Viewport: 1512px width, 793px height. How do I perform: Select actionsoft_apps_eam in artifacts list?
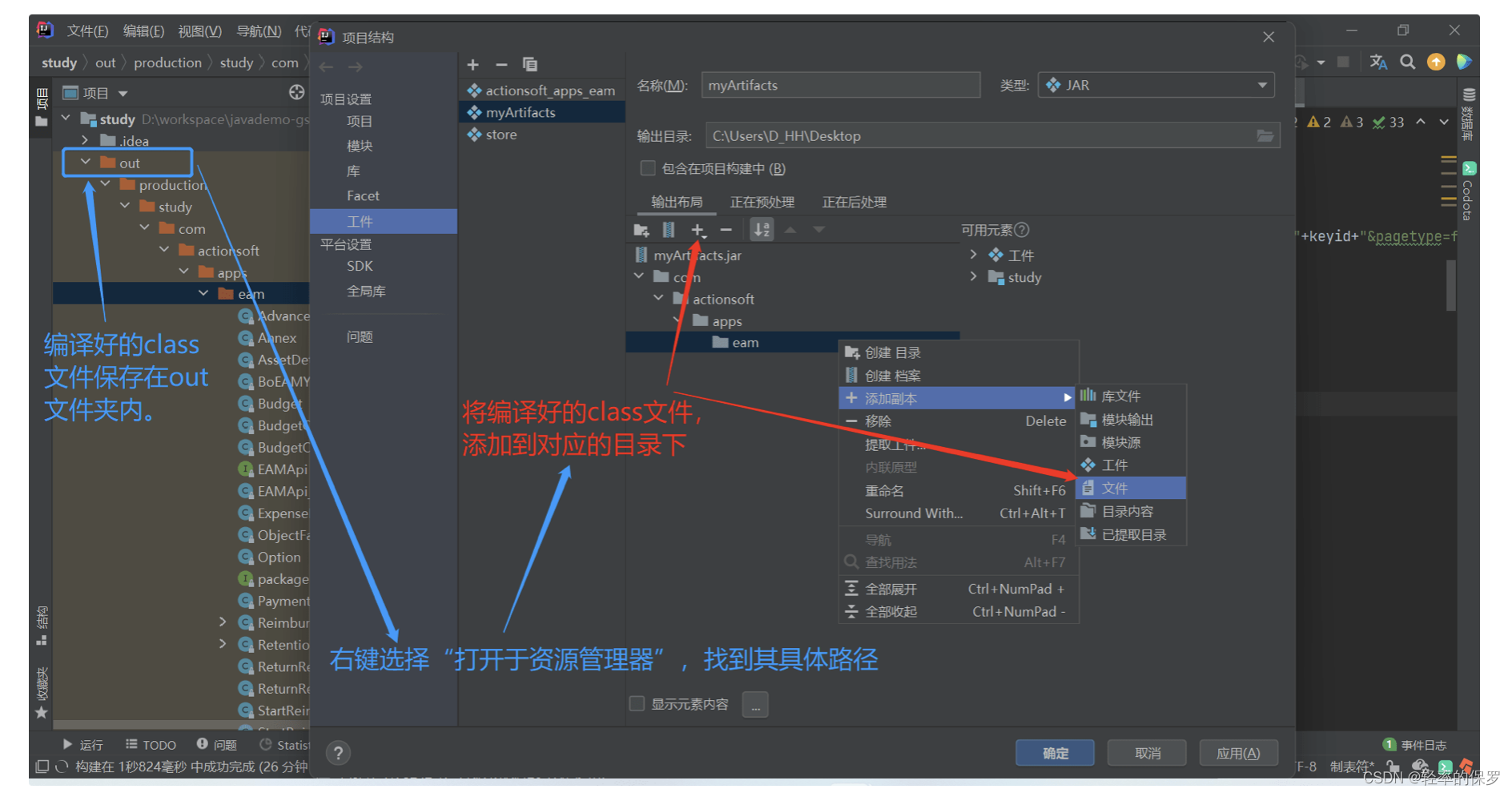(x=542, y=91)
